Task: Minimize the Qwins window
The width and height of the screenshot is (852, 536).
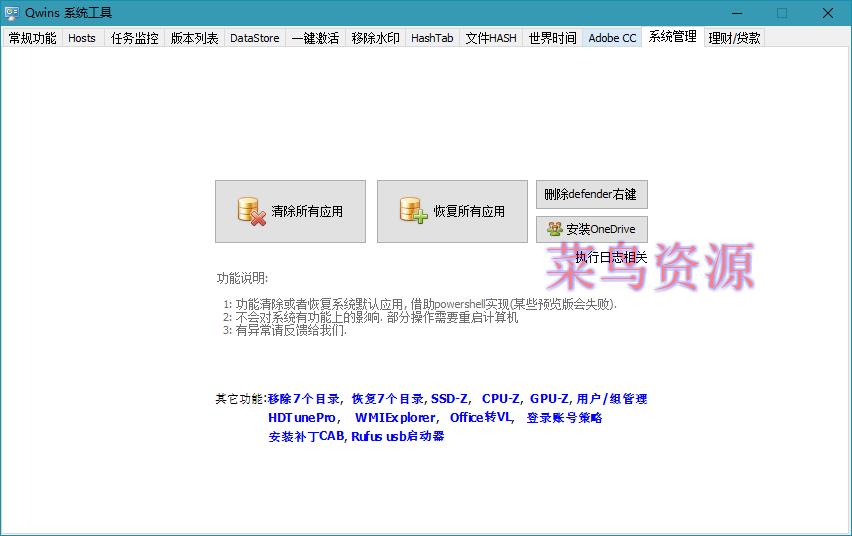Action: [737, 13]
